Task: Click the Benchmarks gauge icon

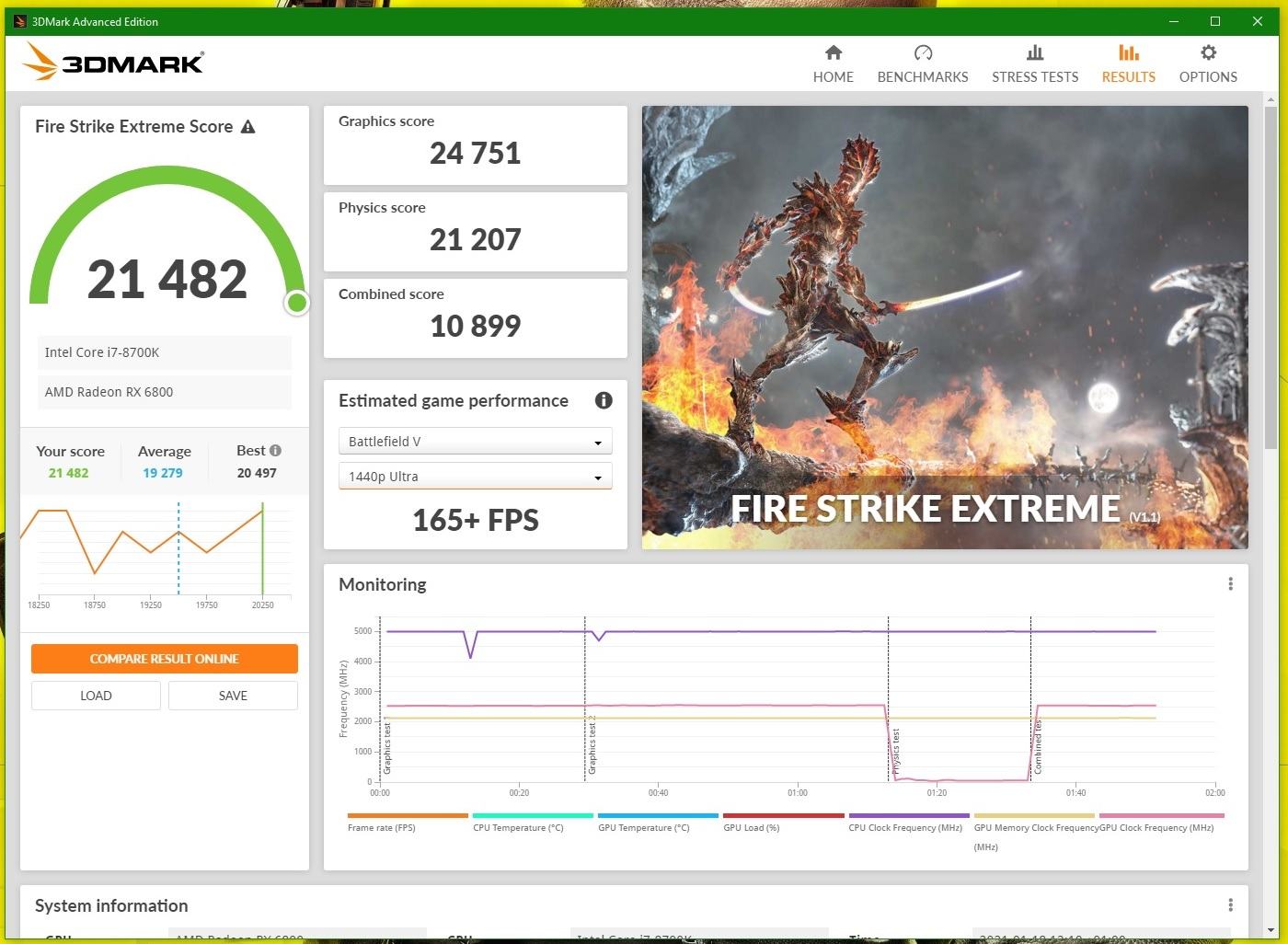Action: point(923,52)
